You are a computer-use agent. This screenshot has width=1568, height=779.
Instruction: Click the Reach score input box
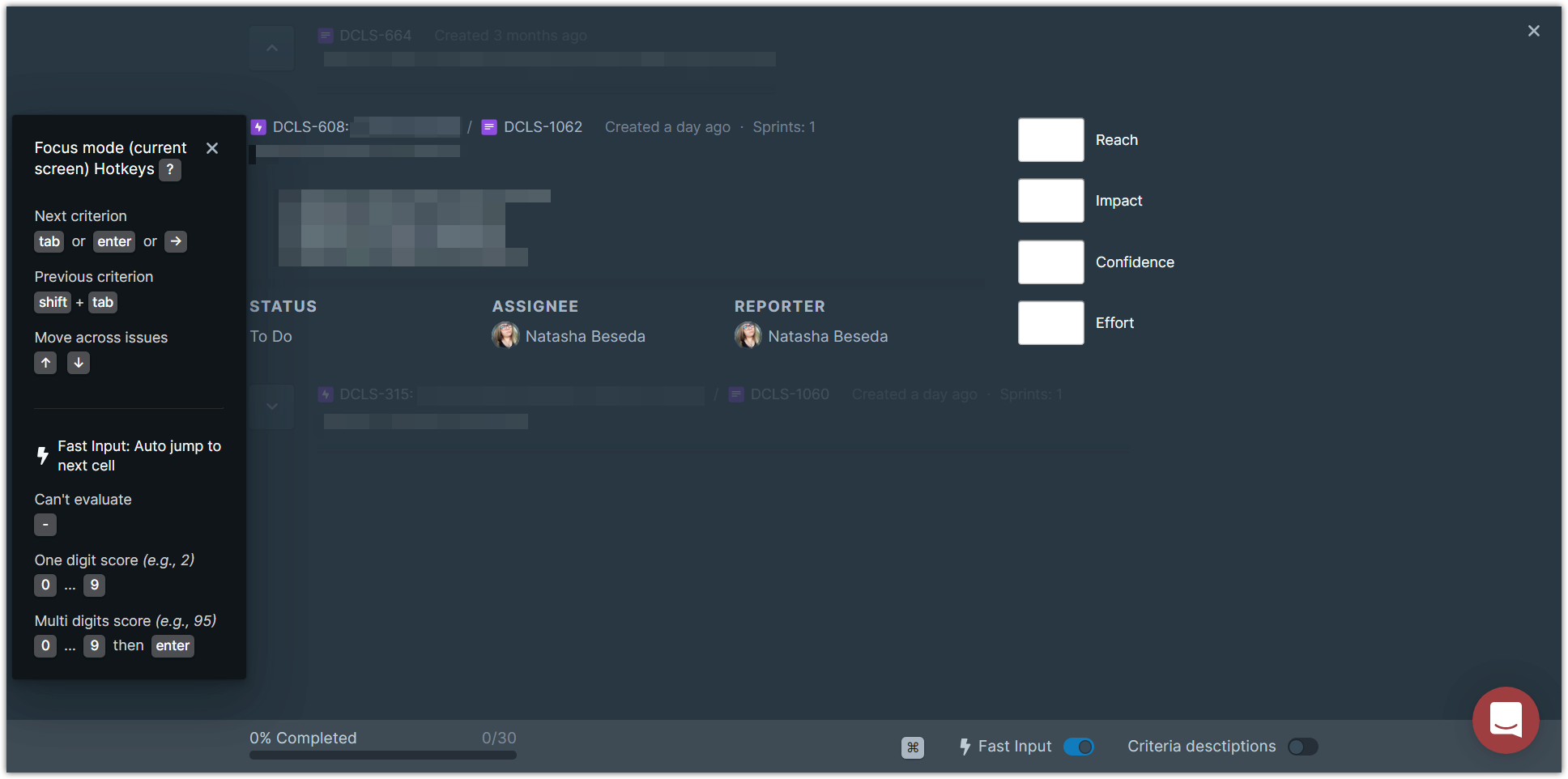[x=1050, y=140]
